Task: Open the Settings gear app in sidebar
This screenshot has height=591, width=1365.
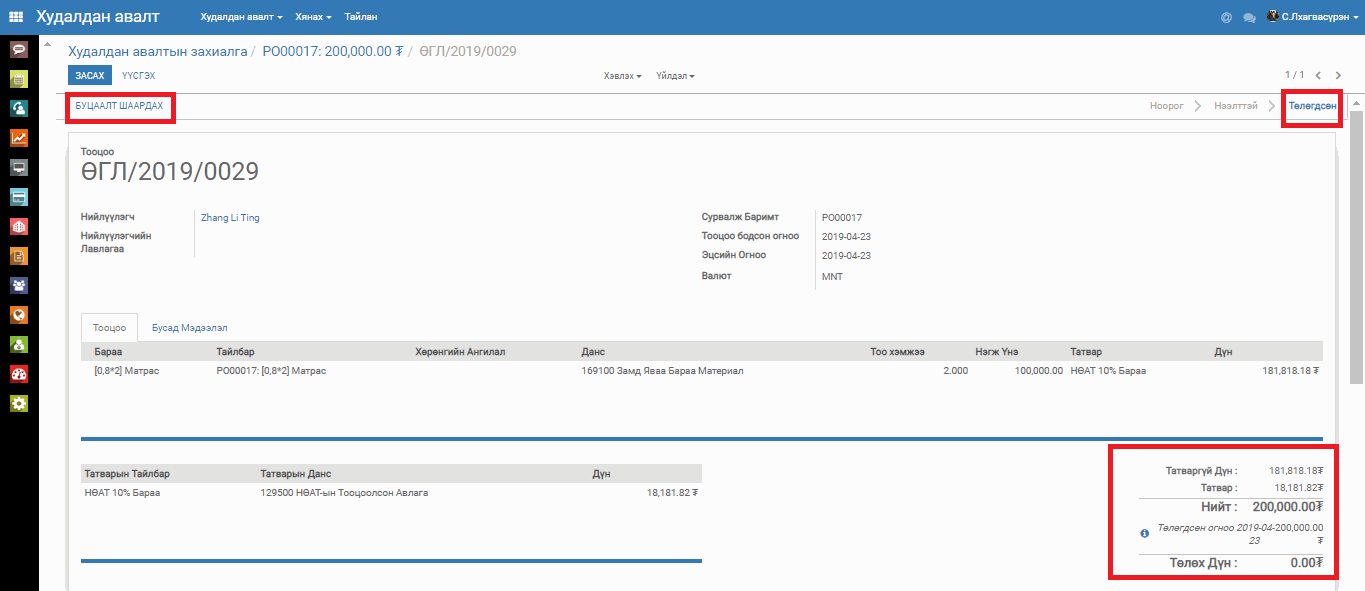Action: click(x=18, y=403)
